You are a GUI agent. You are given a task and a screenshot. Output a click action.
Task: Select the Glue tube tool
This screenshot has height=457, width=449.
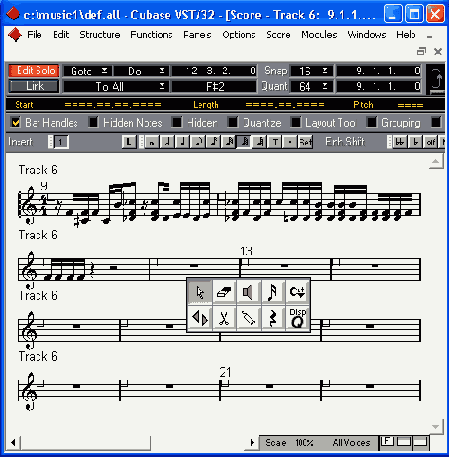248,318
